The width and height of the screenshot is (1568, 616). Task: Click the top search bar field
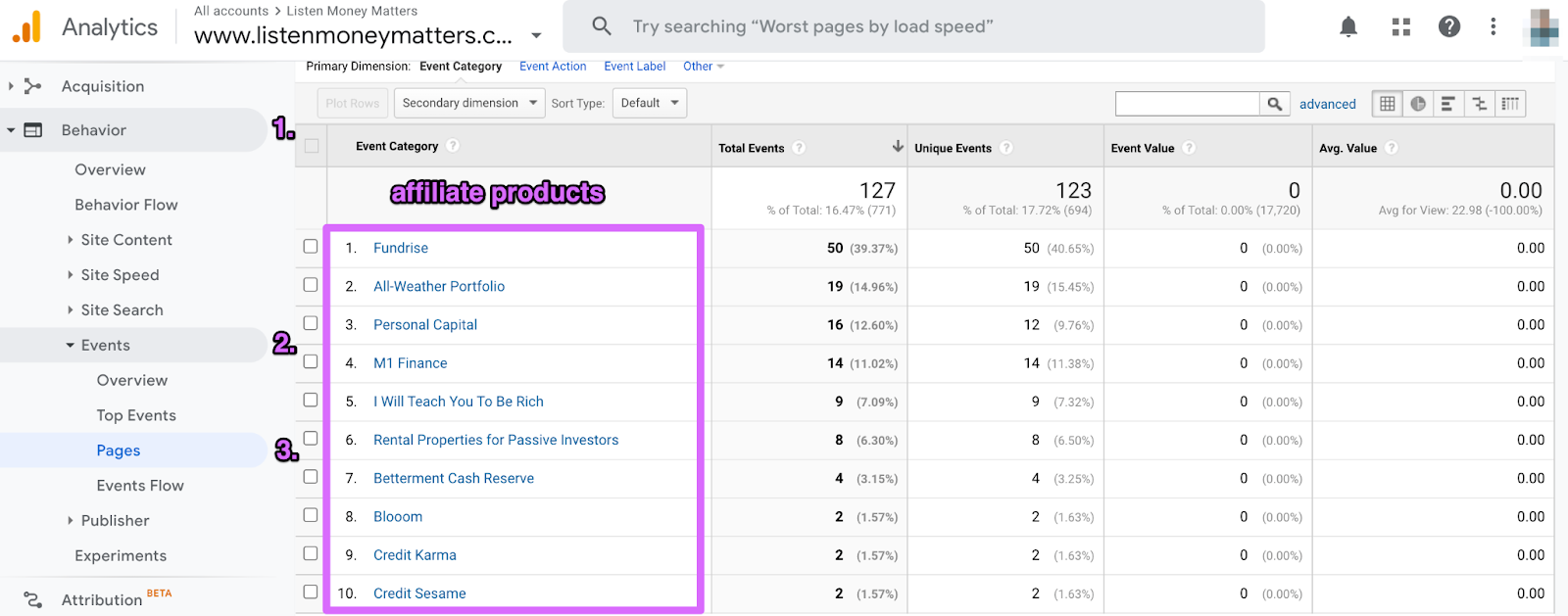click(x=913, y=26)
